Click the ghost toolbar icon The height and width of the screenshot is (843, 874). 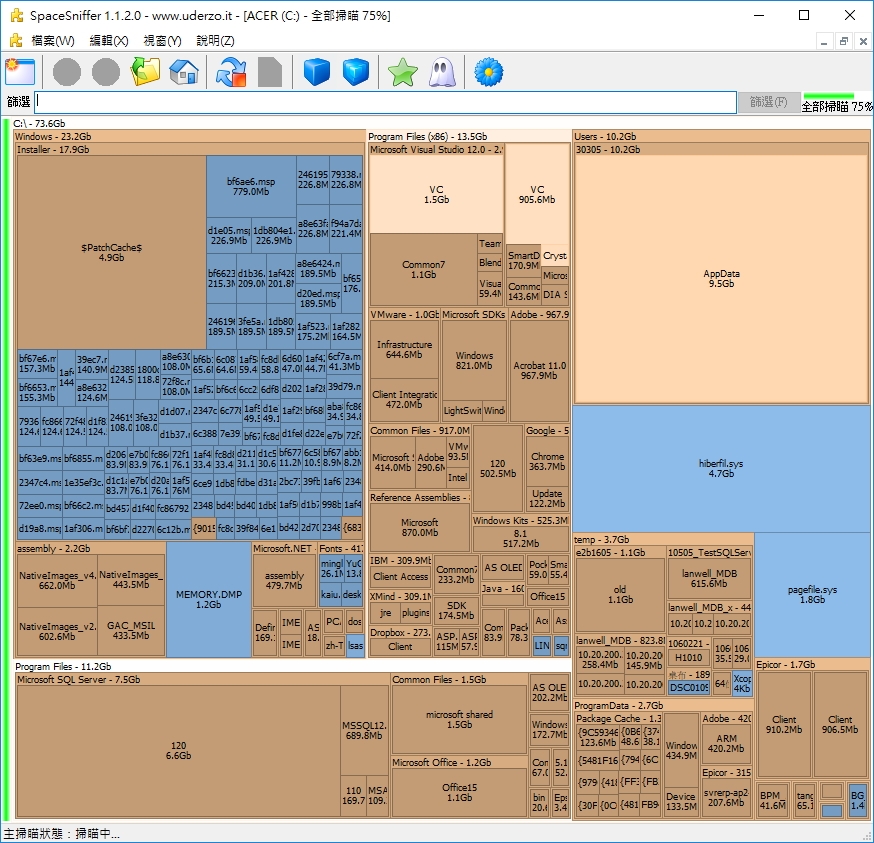click(x=441, y=72)
